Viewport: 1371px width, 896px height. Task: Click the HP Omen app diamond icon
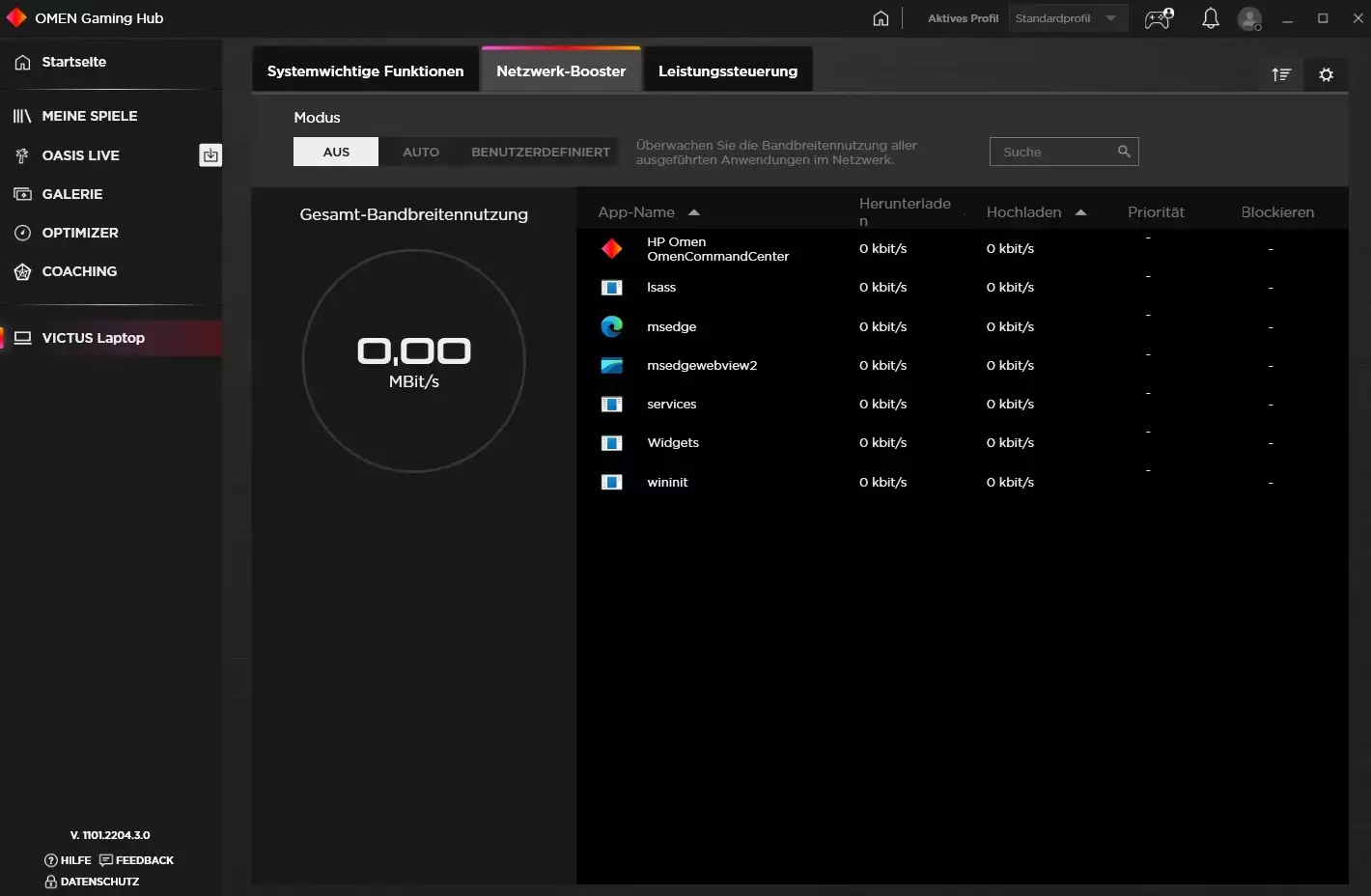(x=611, y=249)
